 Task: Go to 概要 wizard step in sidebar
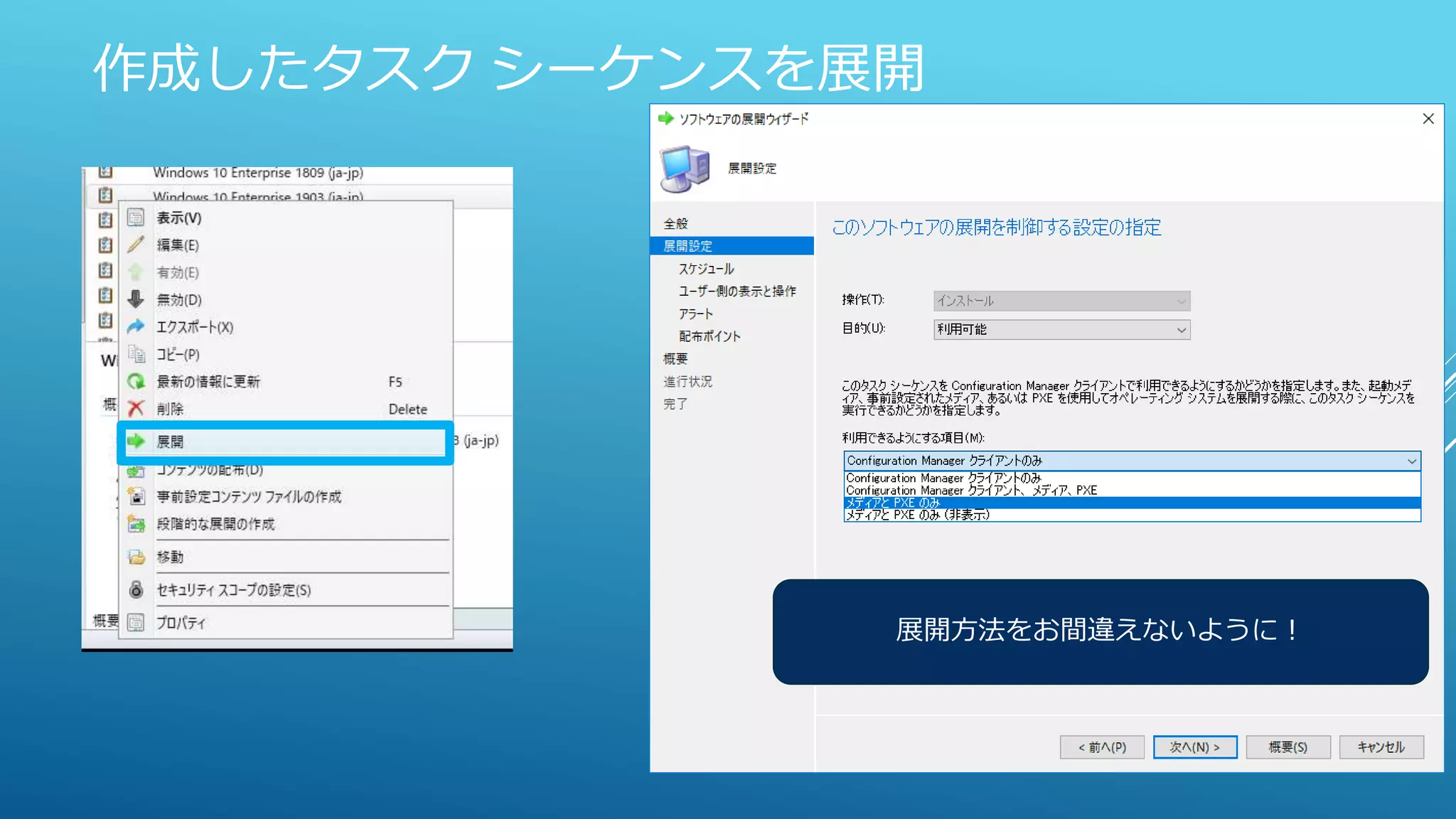675,358
